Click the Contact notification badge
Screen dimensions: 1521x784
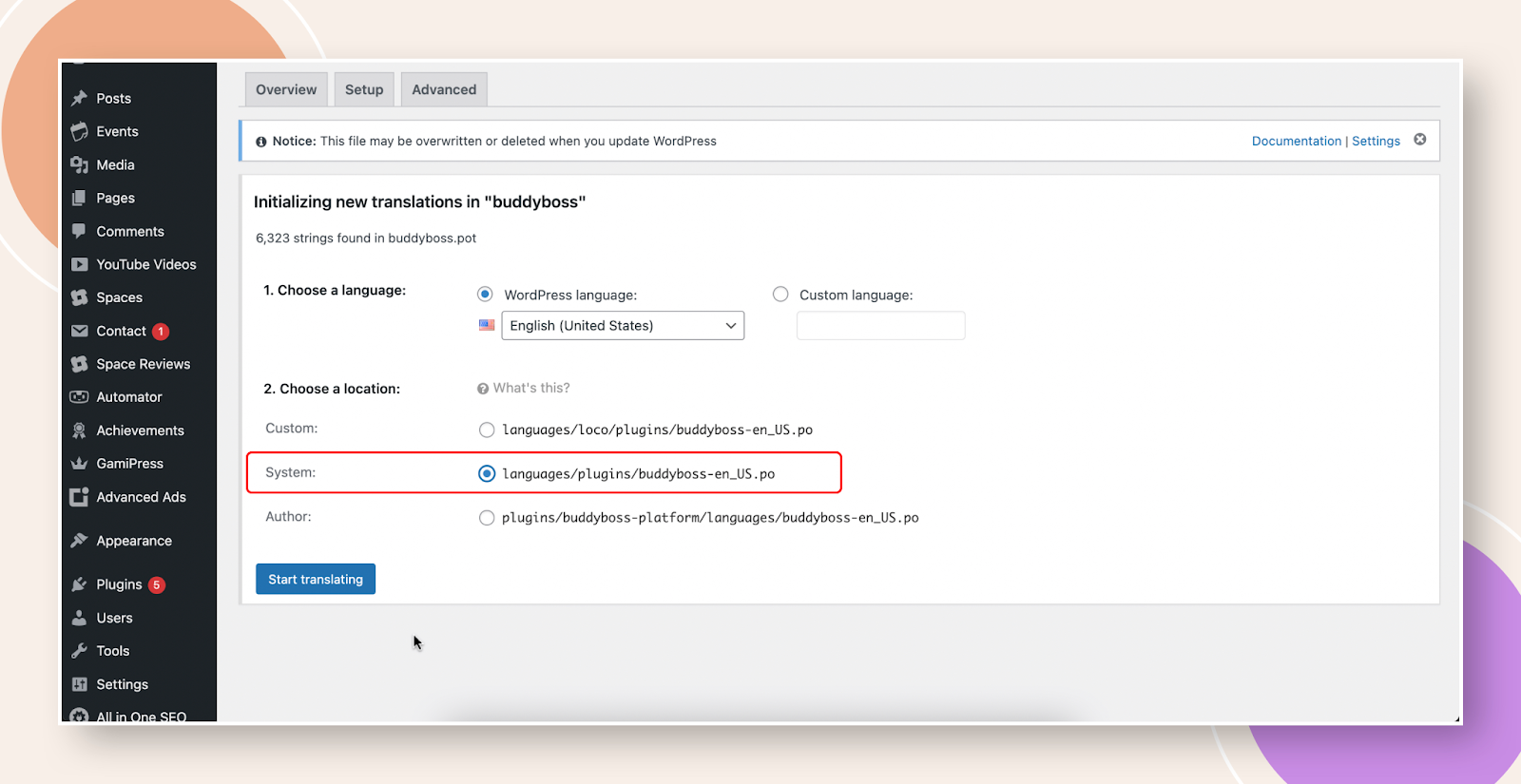[x=161, y=332]
